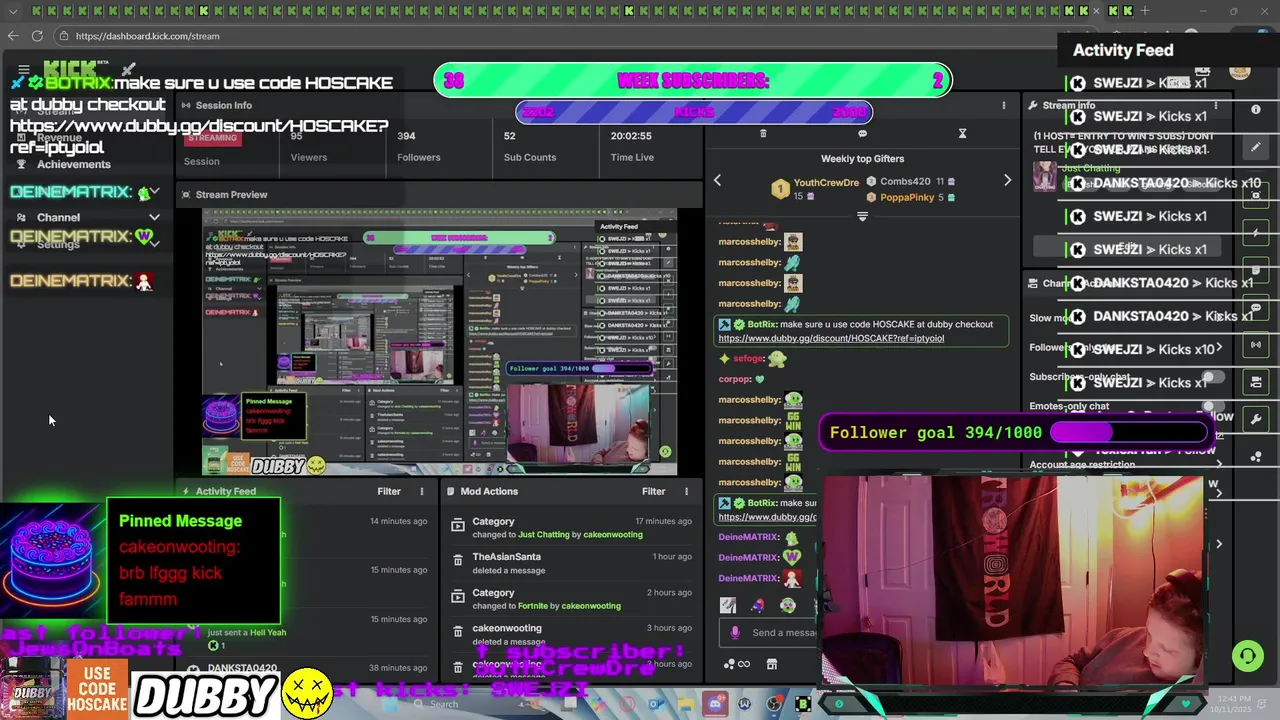Toggle the stream preview icon in right toolbar
The height and width of the screenshot is (720, 1280).
point(1256,195)
